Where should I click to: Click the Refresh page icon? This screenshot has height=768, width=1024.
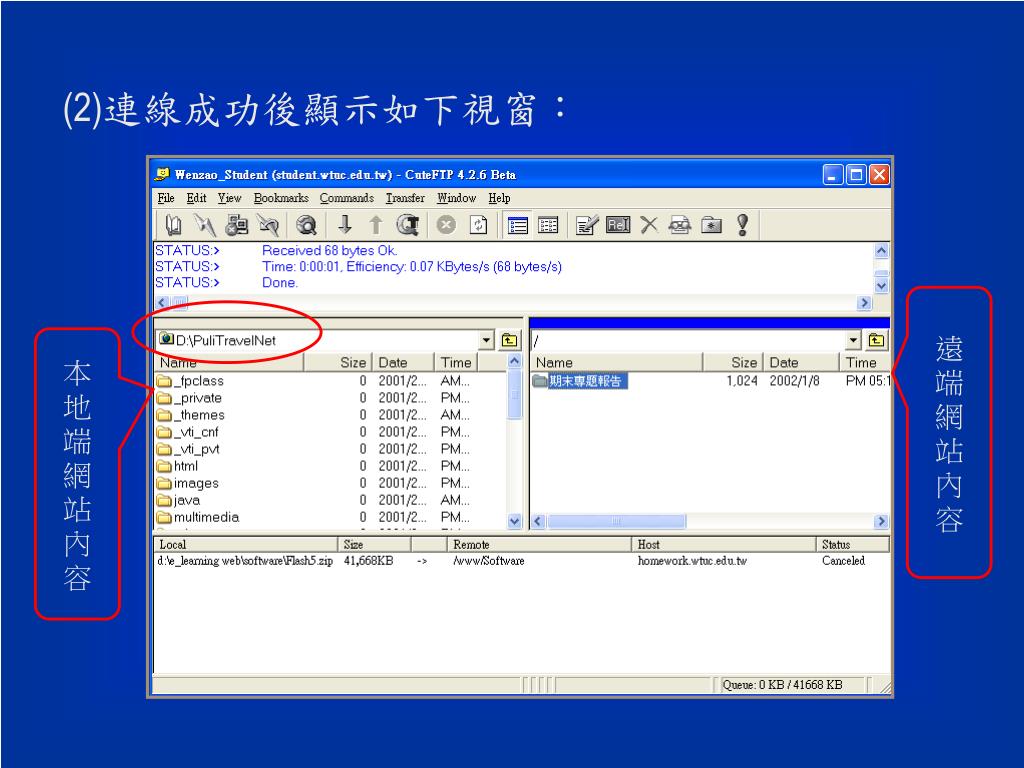tap(479, 225)
